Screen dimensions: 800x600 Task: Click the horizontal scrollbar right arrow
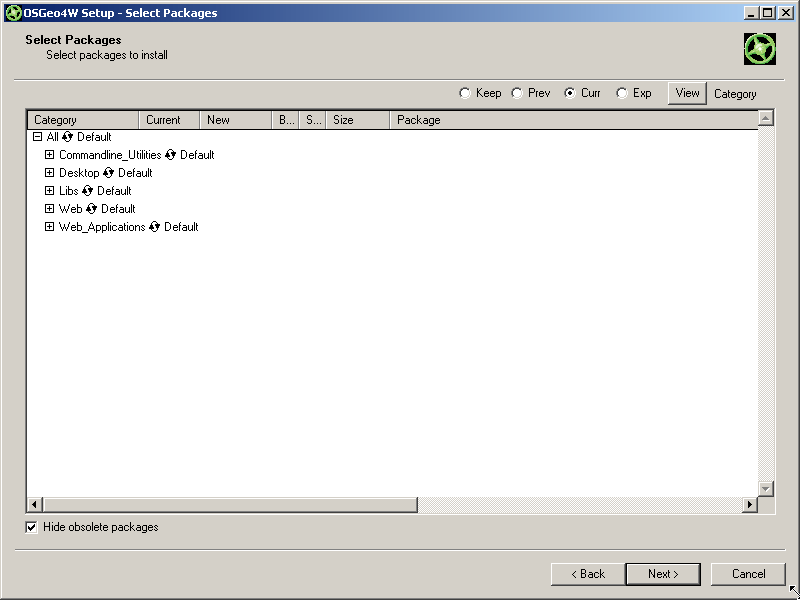tap(749, 505)
